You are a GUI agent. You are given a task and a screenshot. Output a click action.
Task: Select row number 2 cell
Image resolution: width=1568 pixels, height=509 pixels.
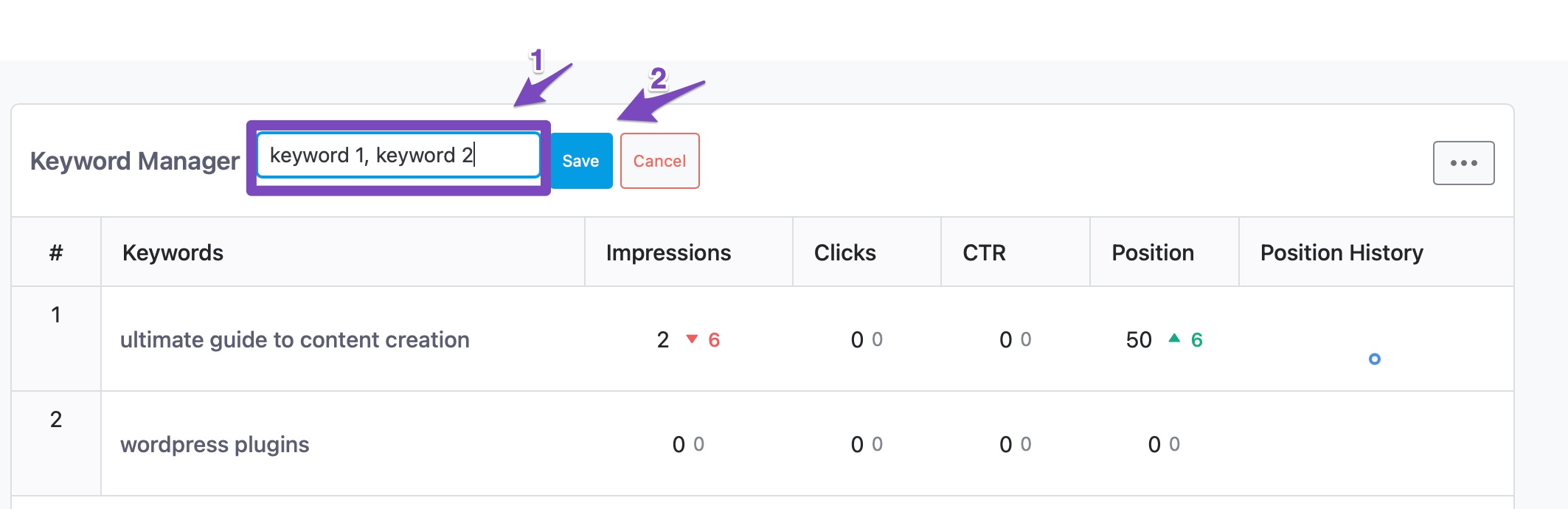[x=56, y=420]
